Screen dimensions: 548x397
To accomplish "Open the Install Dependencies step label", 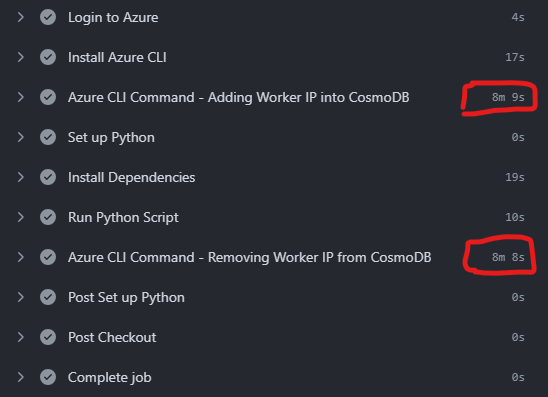I will coord(131,178).
